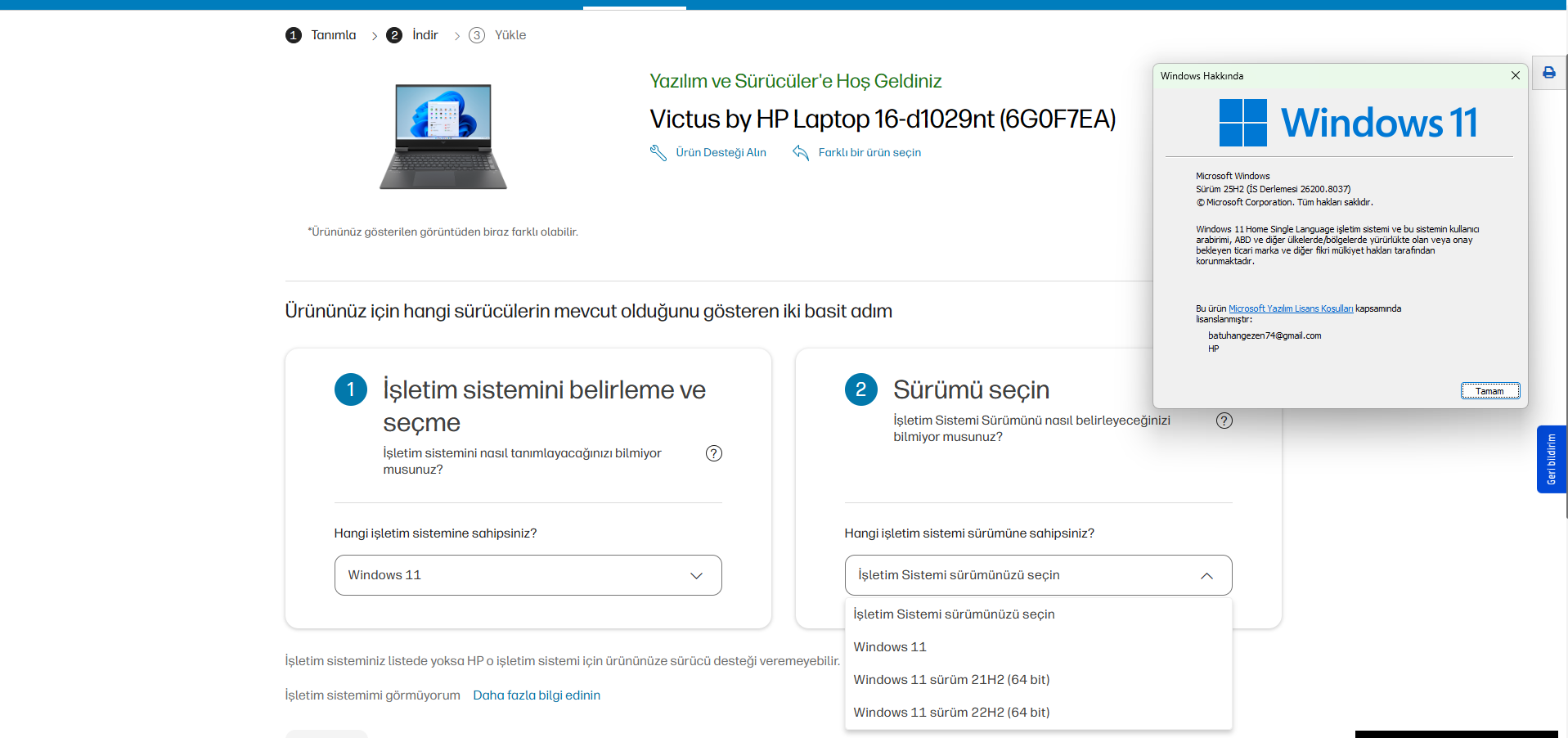The image size is (1568, 738).
Task: Click 'Hangi işletim sistemi sürümüne sahipsiniz?' label
Action: click(969, 533)
